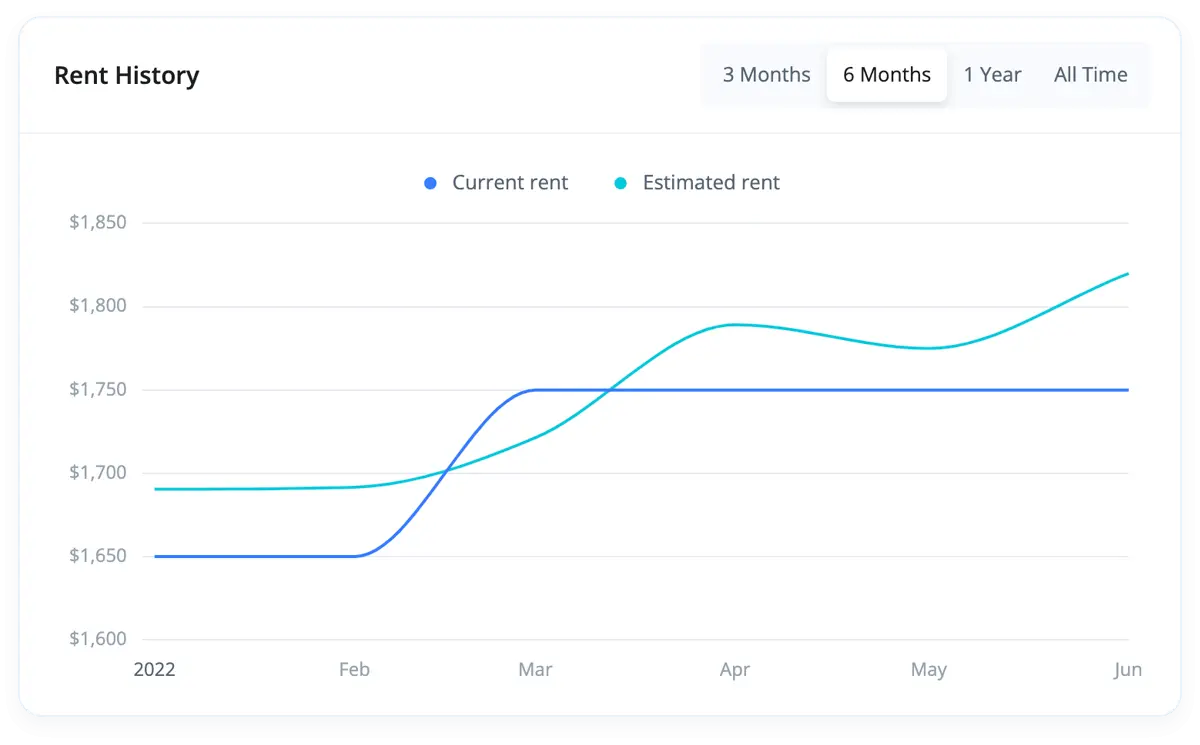Click the Rent History heading
Screen dimensions: 1200x745
[127, 76]
